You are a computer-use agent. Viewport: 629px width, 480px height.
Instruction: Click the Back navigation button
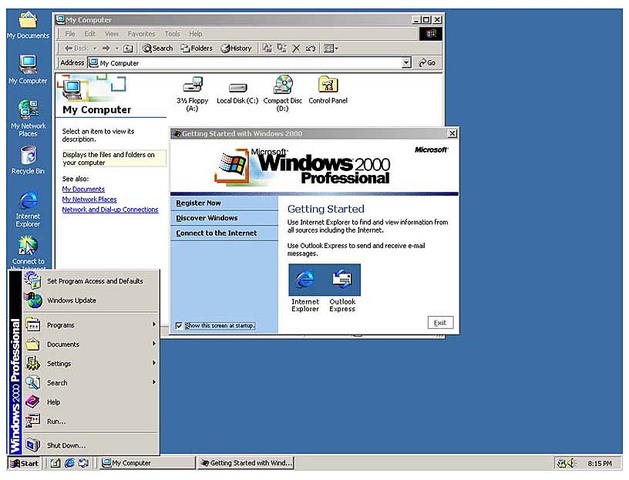click(x=76, y=49)
